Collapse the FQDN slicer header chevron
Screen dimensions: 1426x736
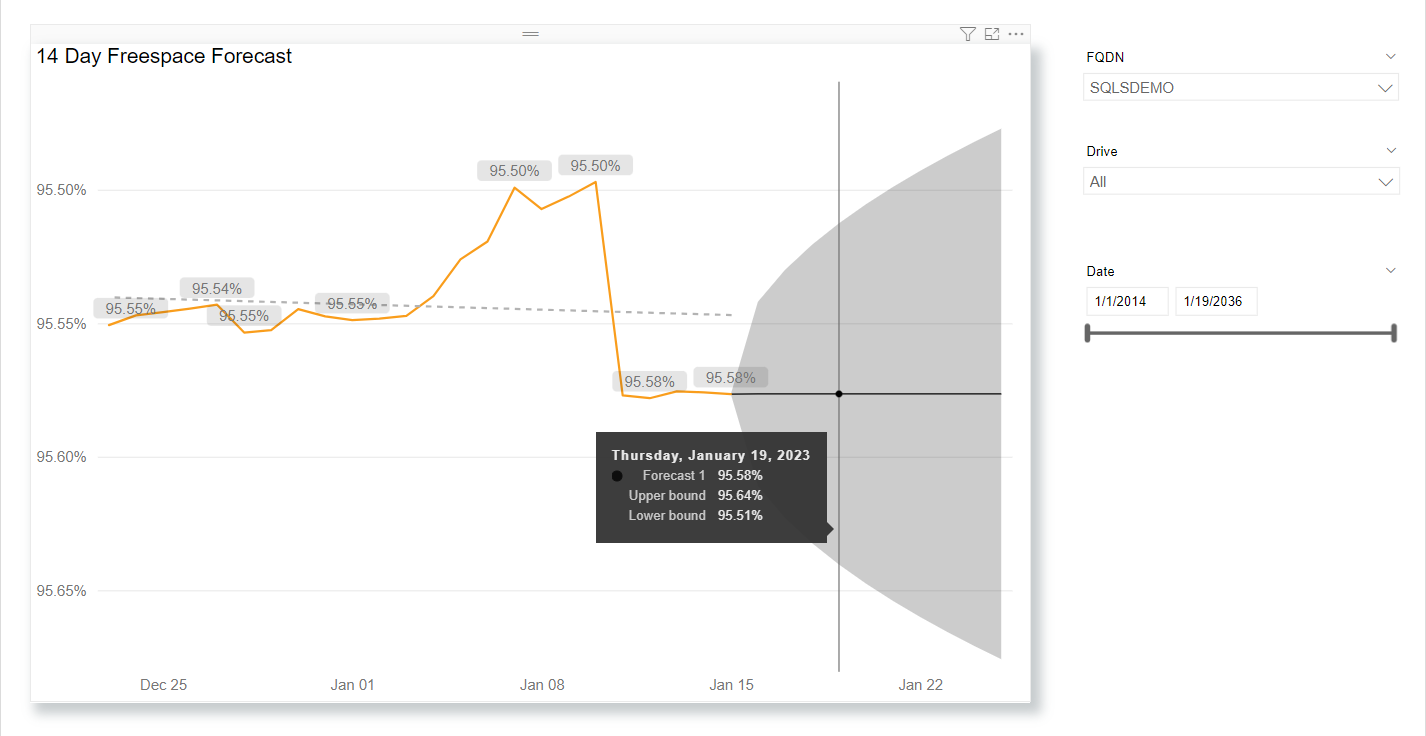pos(1390,57)
